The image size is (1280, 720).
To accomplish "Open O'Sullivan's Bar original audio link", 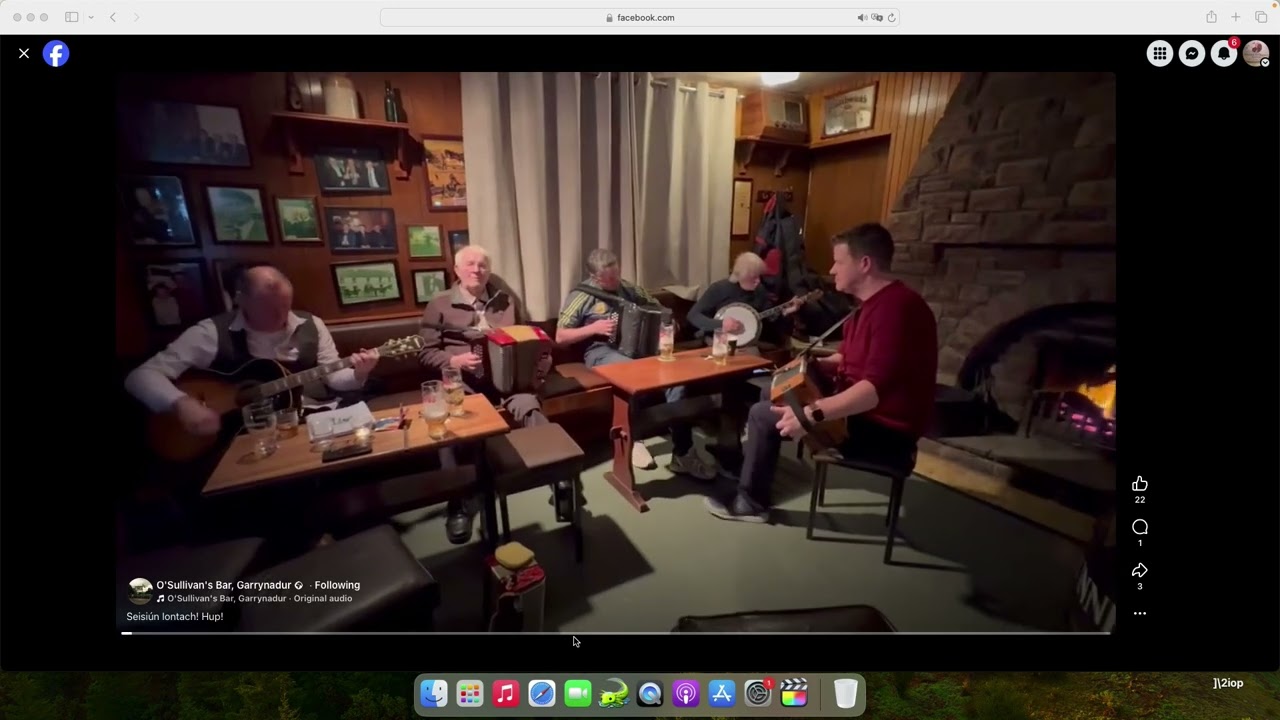I will [259, 598].
